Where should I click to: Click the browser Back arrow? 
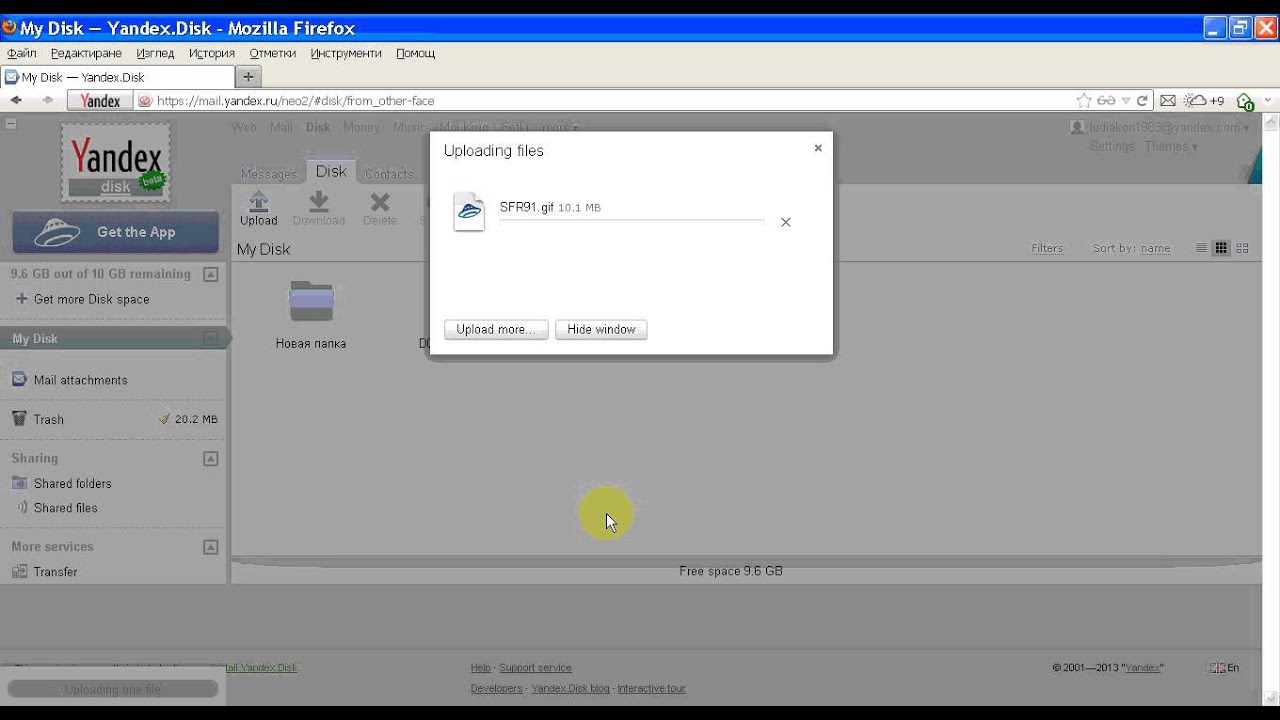(15, 100)
